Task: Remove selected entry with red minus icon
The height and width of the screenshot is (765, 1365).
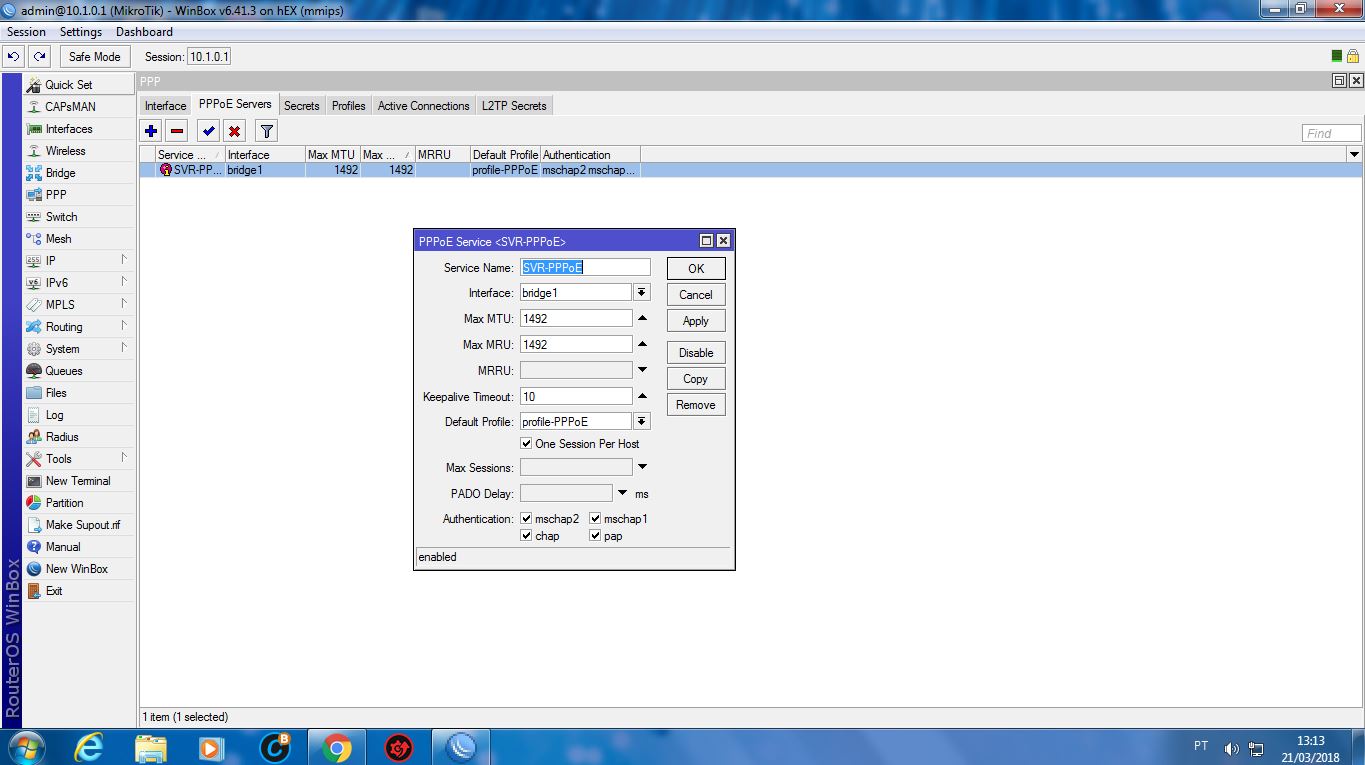Action: pyautogui.click(x=177, y=131)
